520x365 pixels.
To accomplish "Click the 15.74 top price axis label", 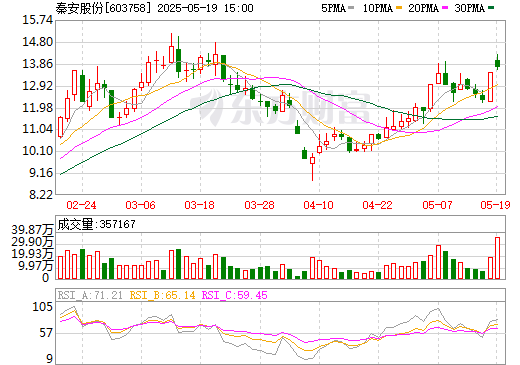I will (38, 20).
